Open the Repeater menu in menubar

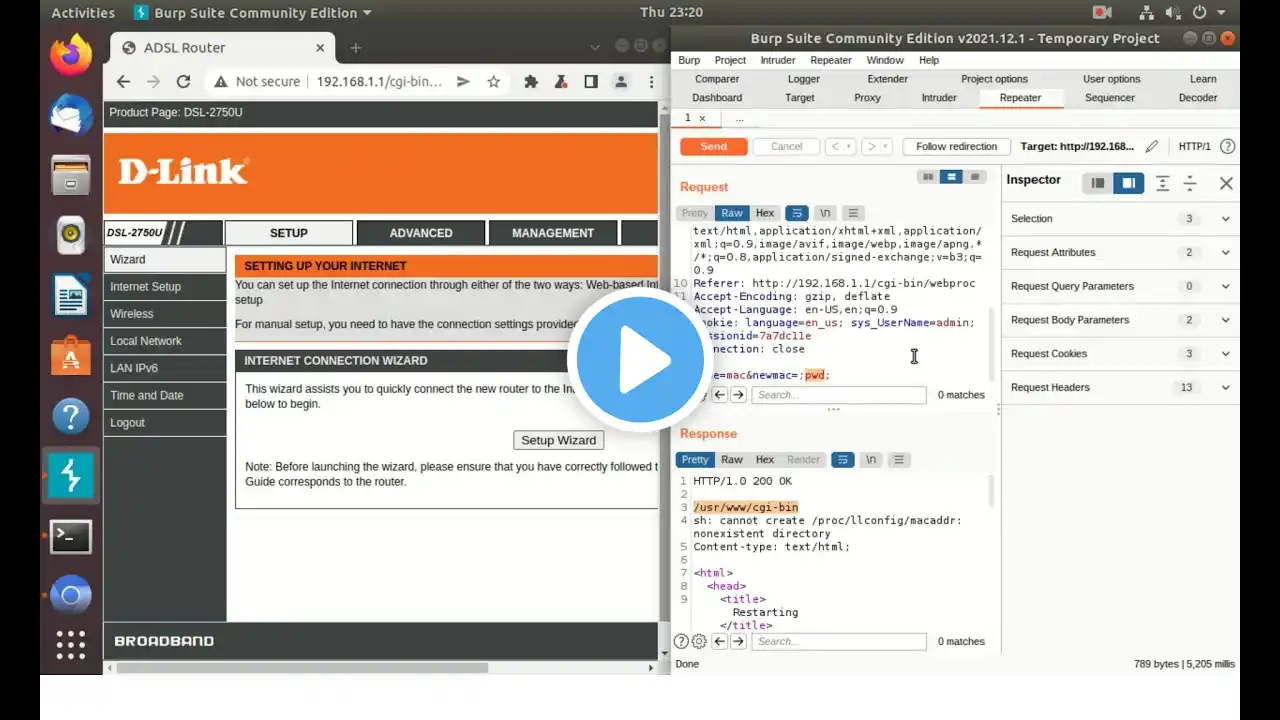coord(831,60)
